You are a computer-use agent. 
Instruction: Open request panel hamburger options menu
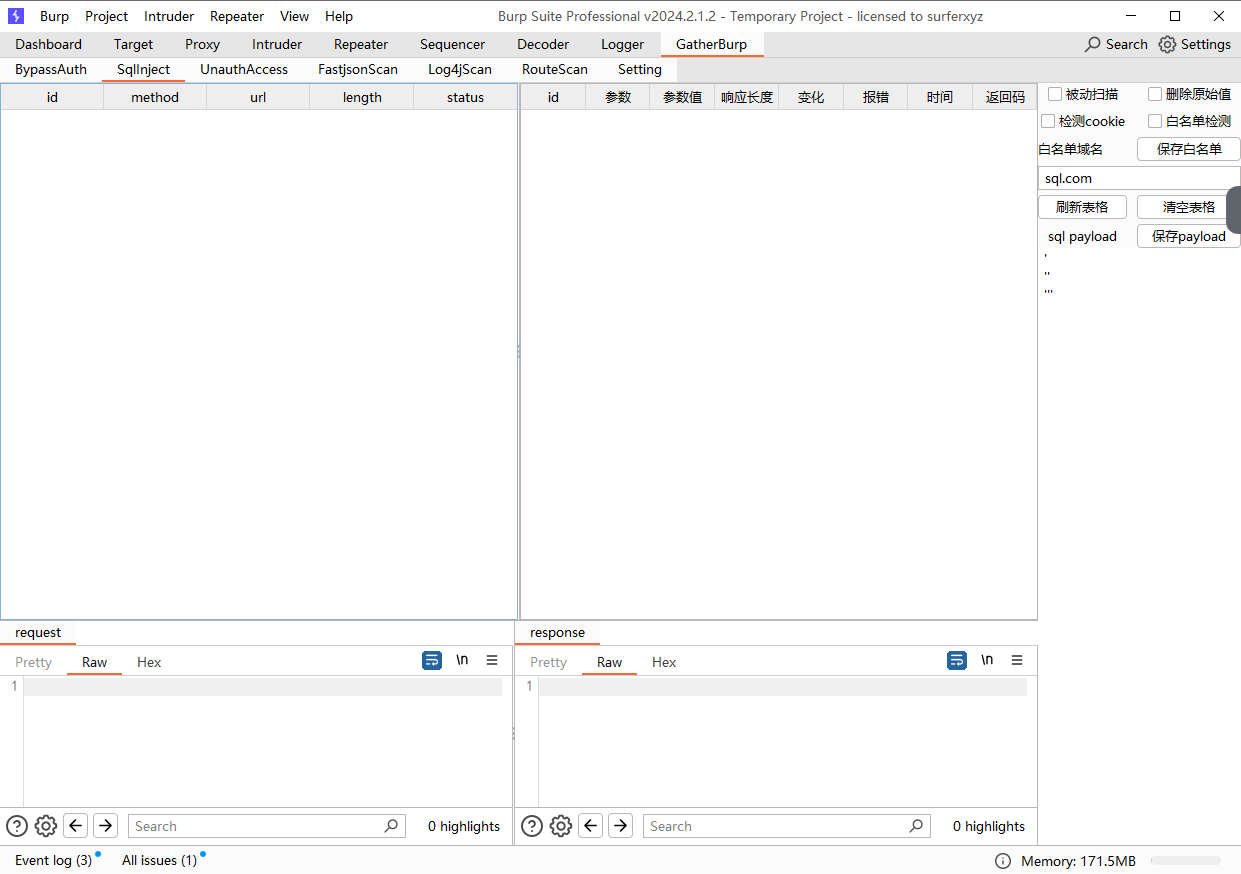492,660
